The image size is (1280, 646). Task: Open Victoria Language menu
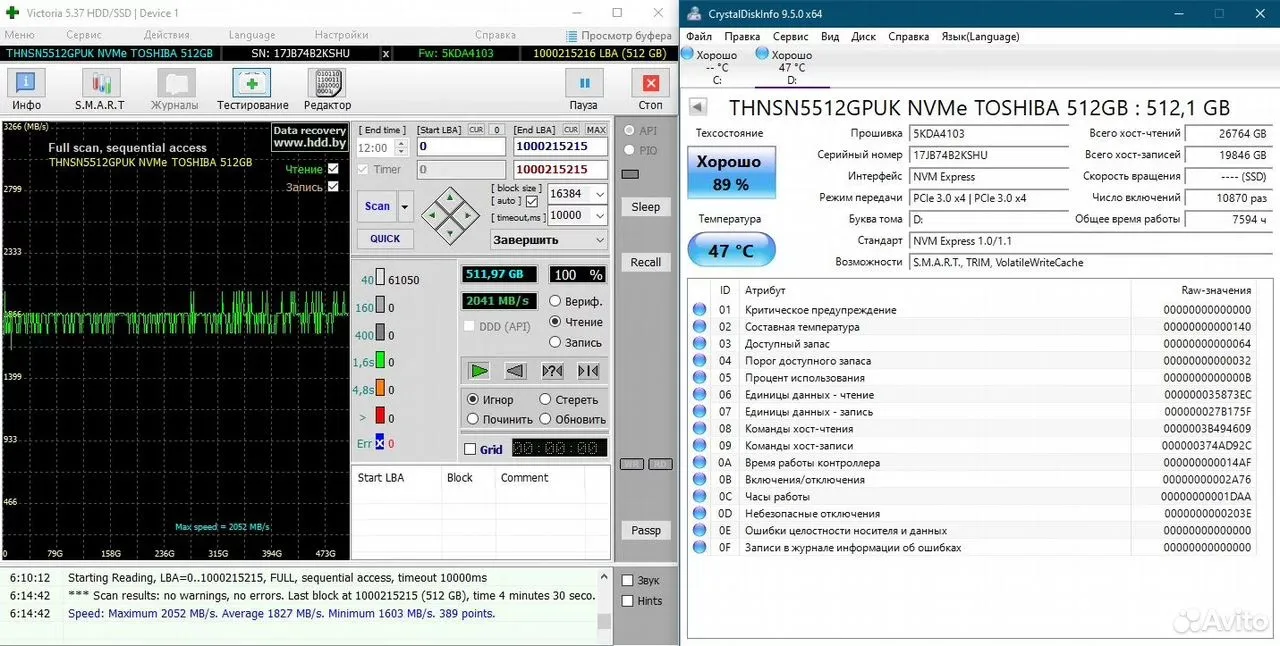coord(252,35)
